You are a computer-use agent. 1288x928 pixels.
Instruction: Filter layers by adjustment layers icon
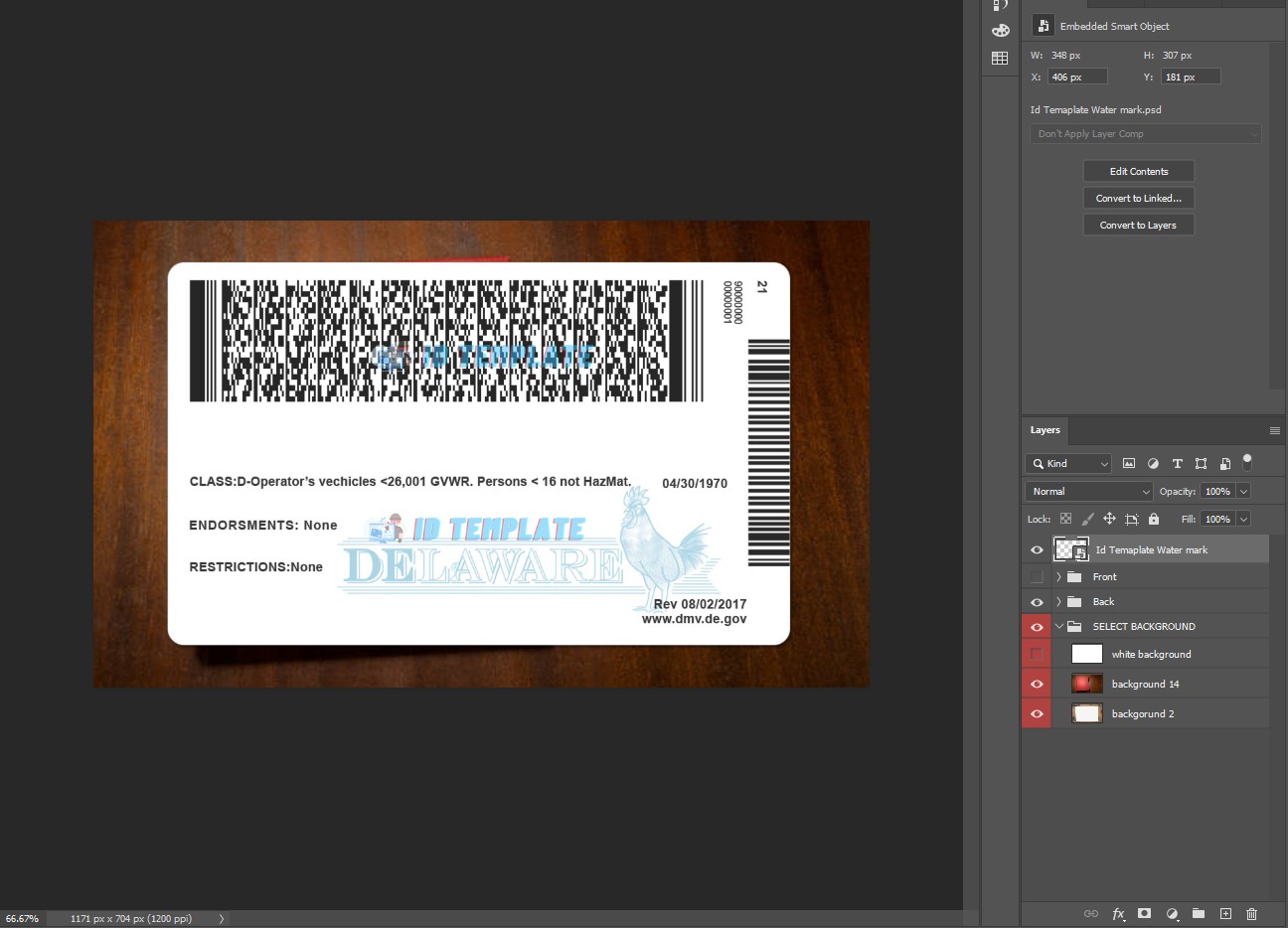tap(1153, 463)
